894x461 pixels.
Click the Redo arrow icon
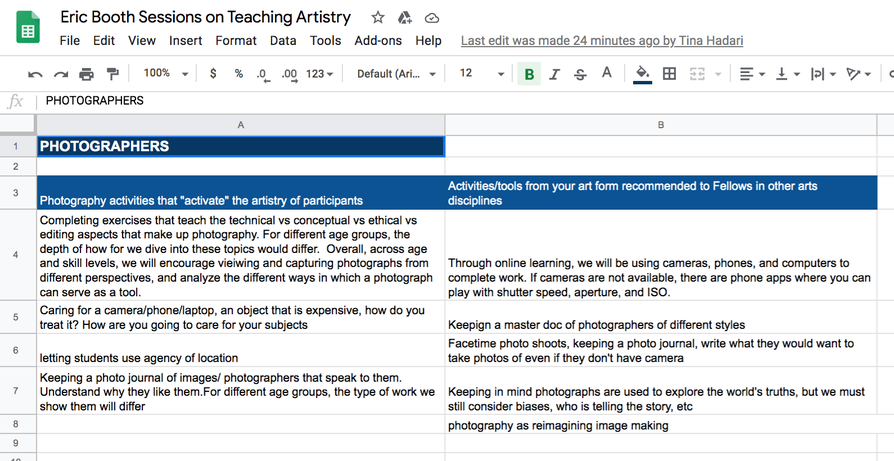tap(60, 74)
